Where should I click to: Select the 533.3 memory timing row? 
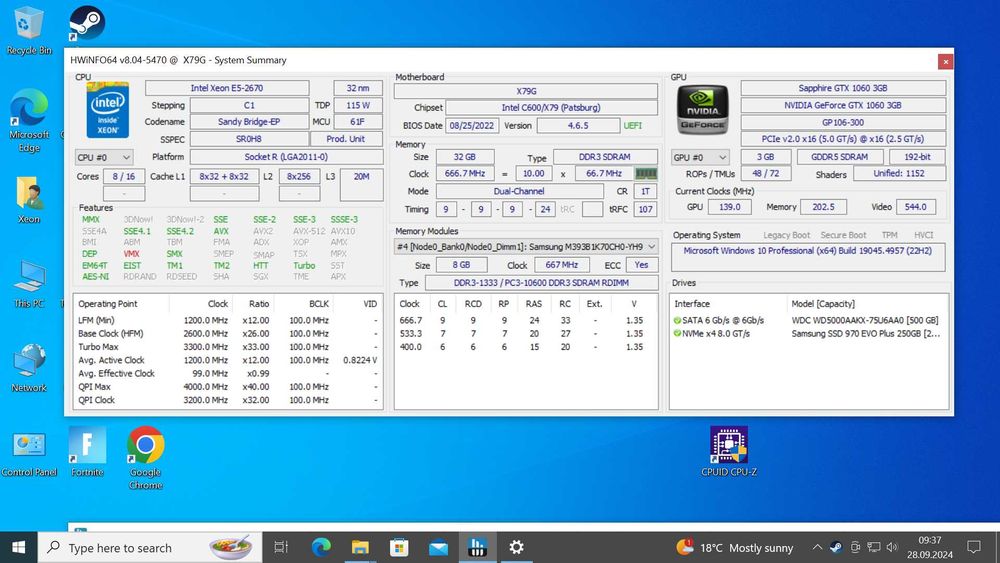click(526, 333)
